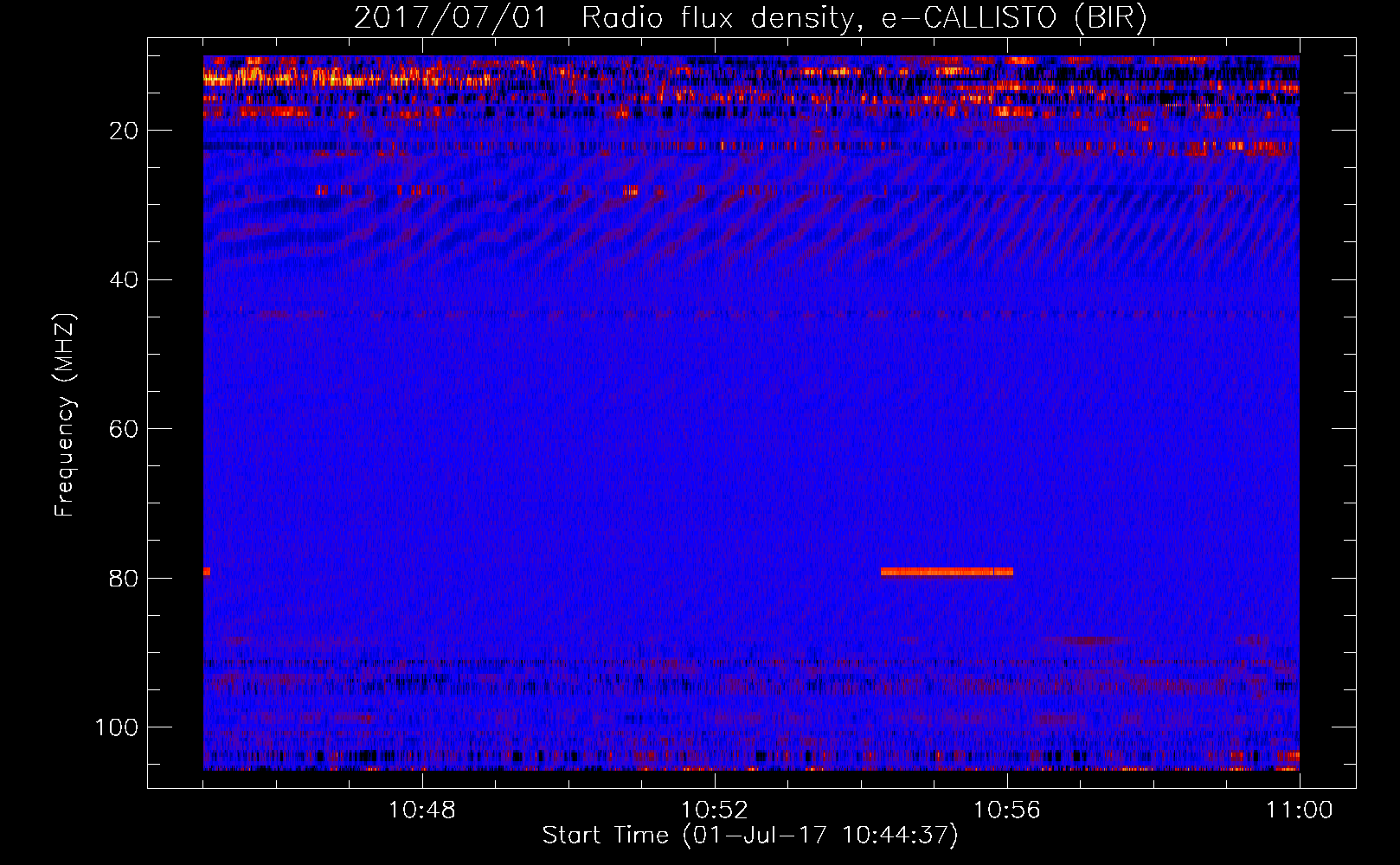Click the 10:56 time tick label
The height and width of the screenshot is (865, 1400).
1007,811
